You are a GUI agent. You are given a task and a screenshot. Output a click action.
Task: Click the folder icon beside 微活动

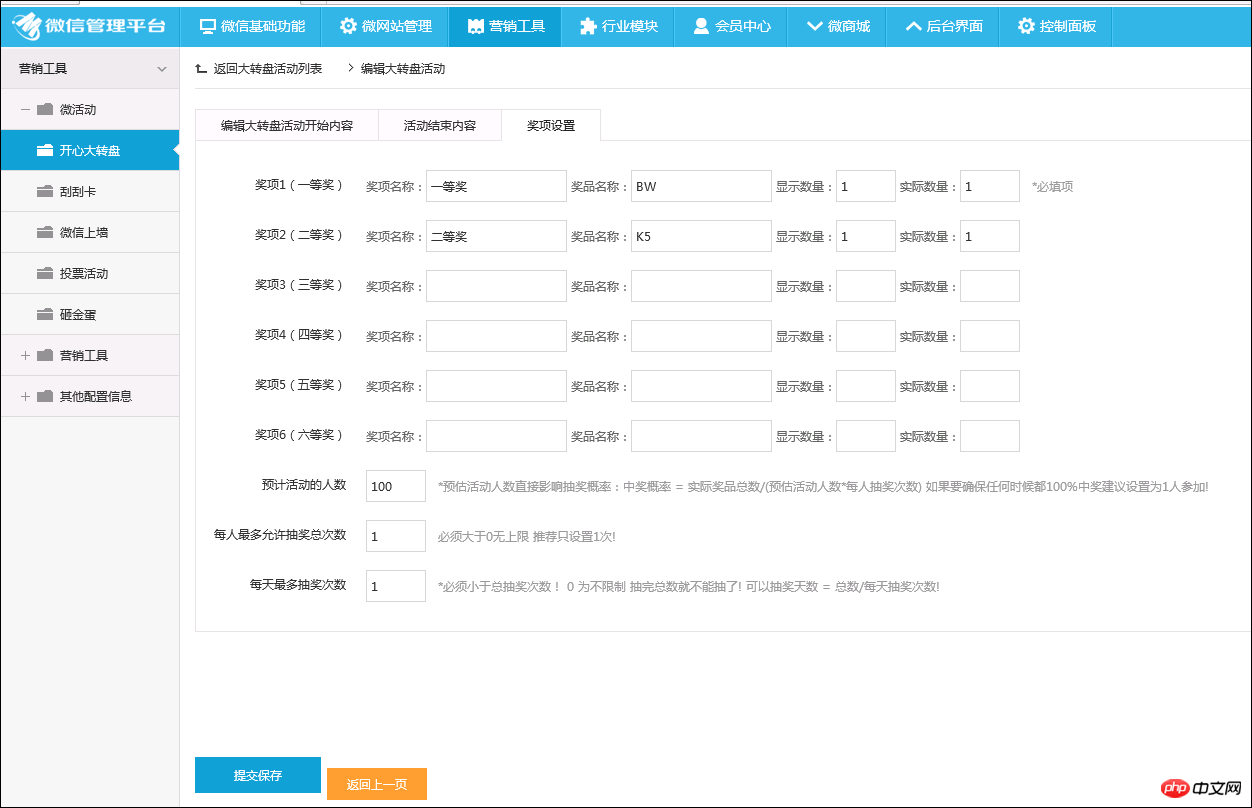click(x=45, y=109)
